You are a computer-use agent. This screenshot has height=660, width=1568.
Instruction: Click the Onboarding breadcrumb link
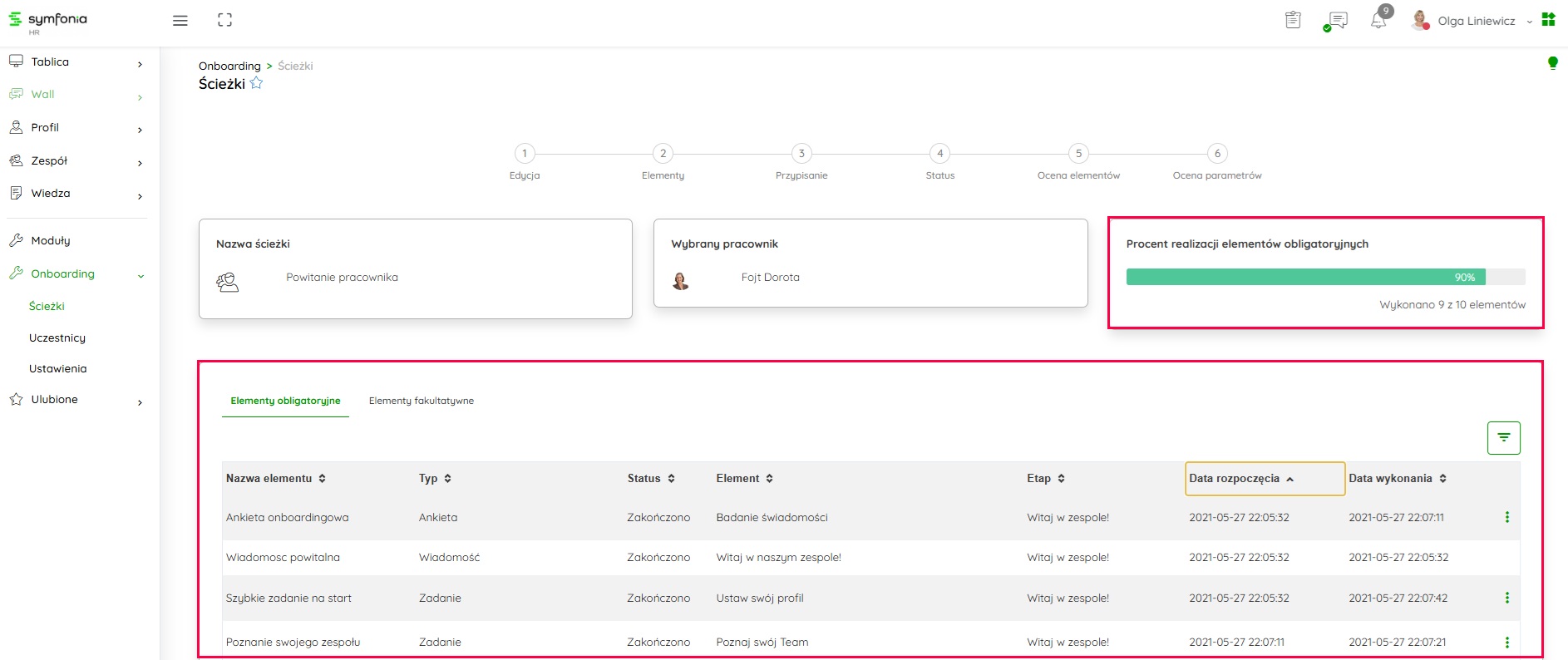coord(229,66)
